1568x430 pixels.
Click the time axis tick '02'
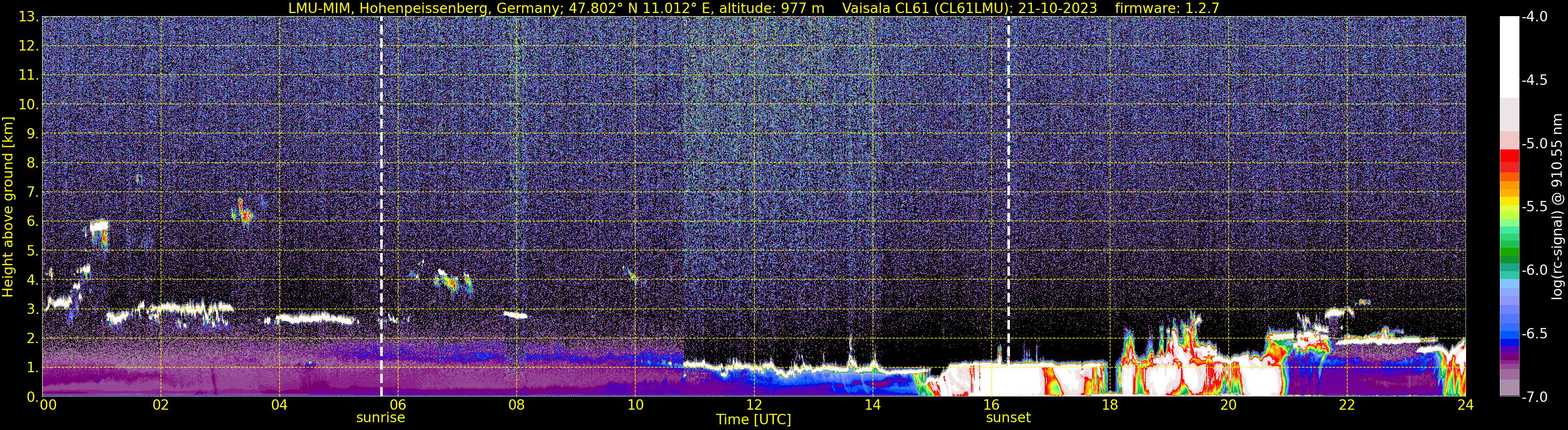pyautogui.click(x=161, y=405)
